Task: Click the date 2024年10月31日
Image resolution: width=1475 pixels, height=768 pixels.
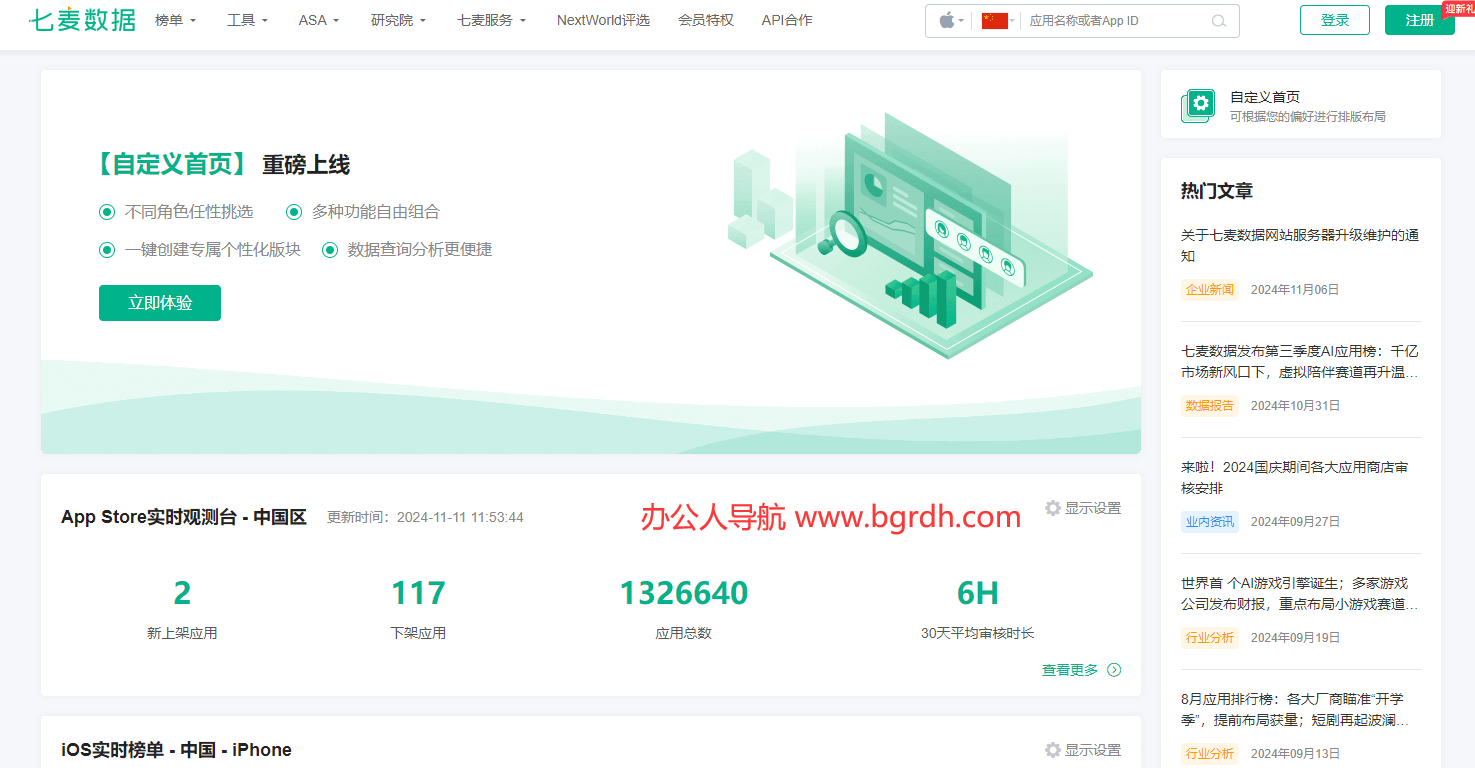Action: 1295,406
